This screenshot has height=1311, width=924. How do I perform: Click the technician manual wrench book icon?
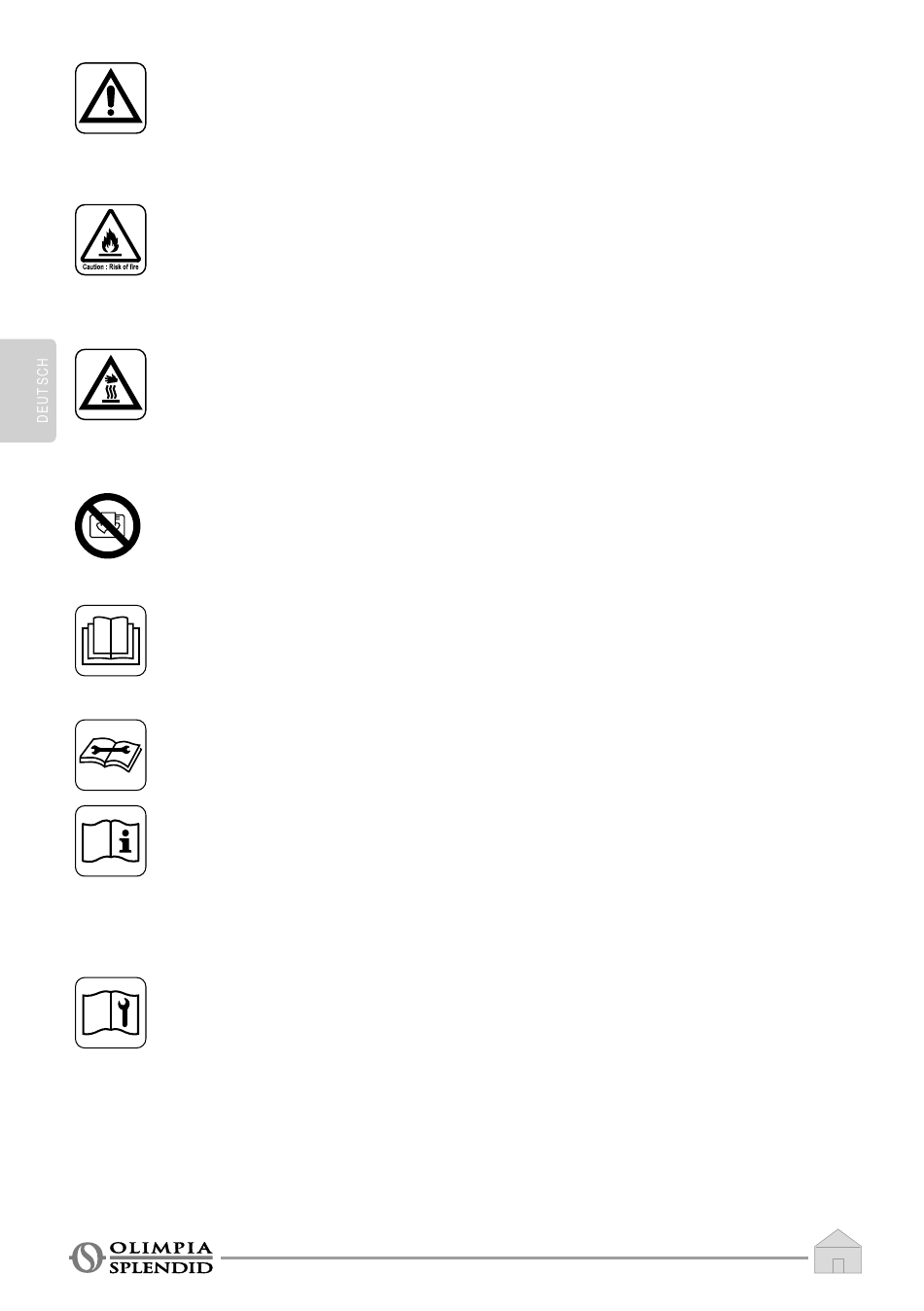[111, 1012]
